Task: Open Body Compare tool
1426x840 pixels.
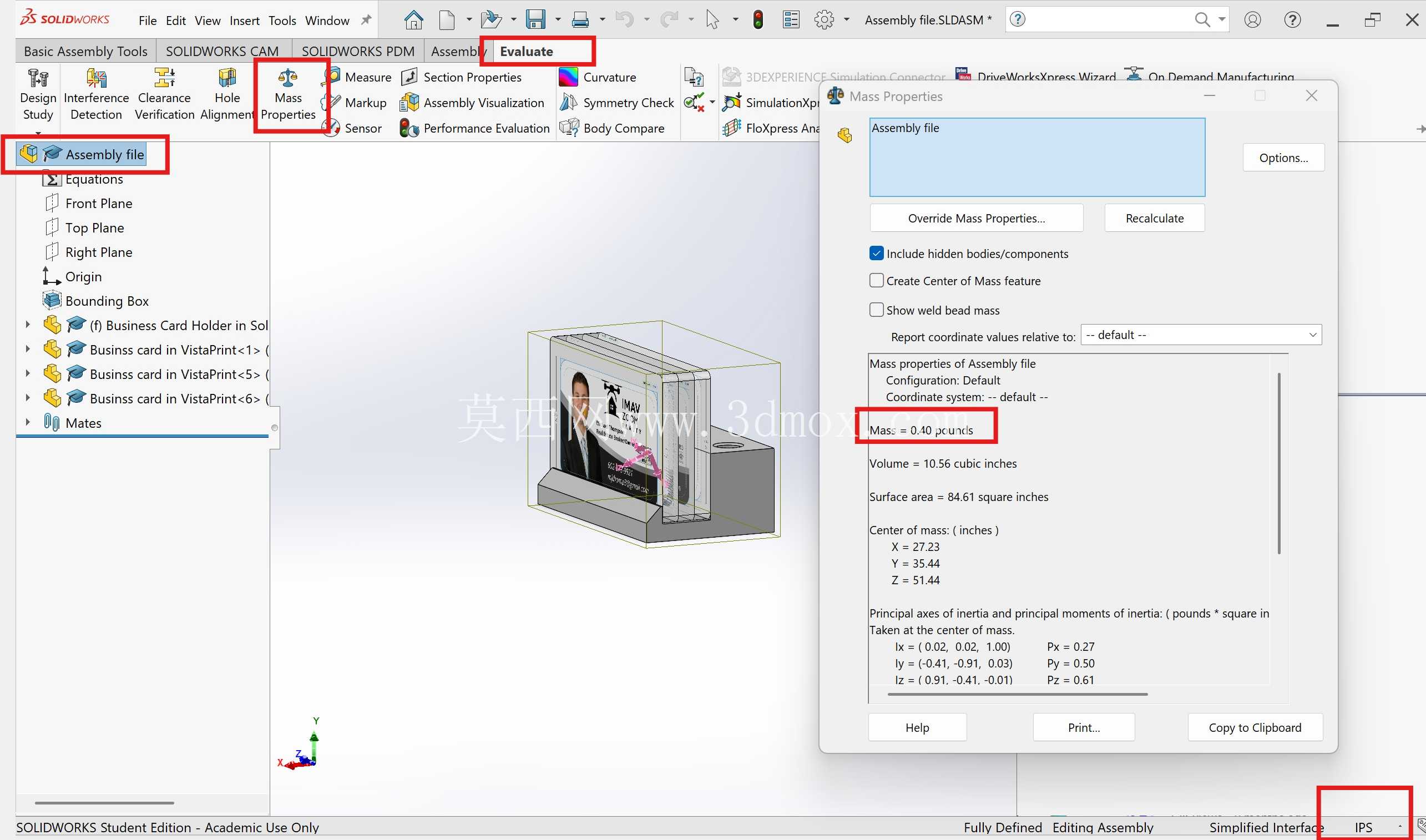Action: (613, 128)
